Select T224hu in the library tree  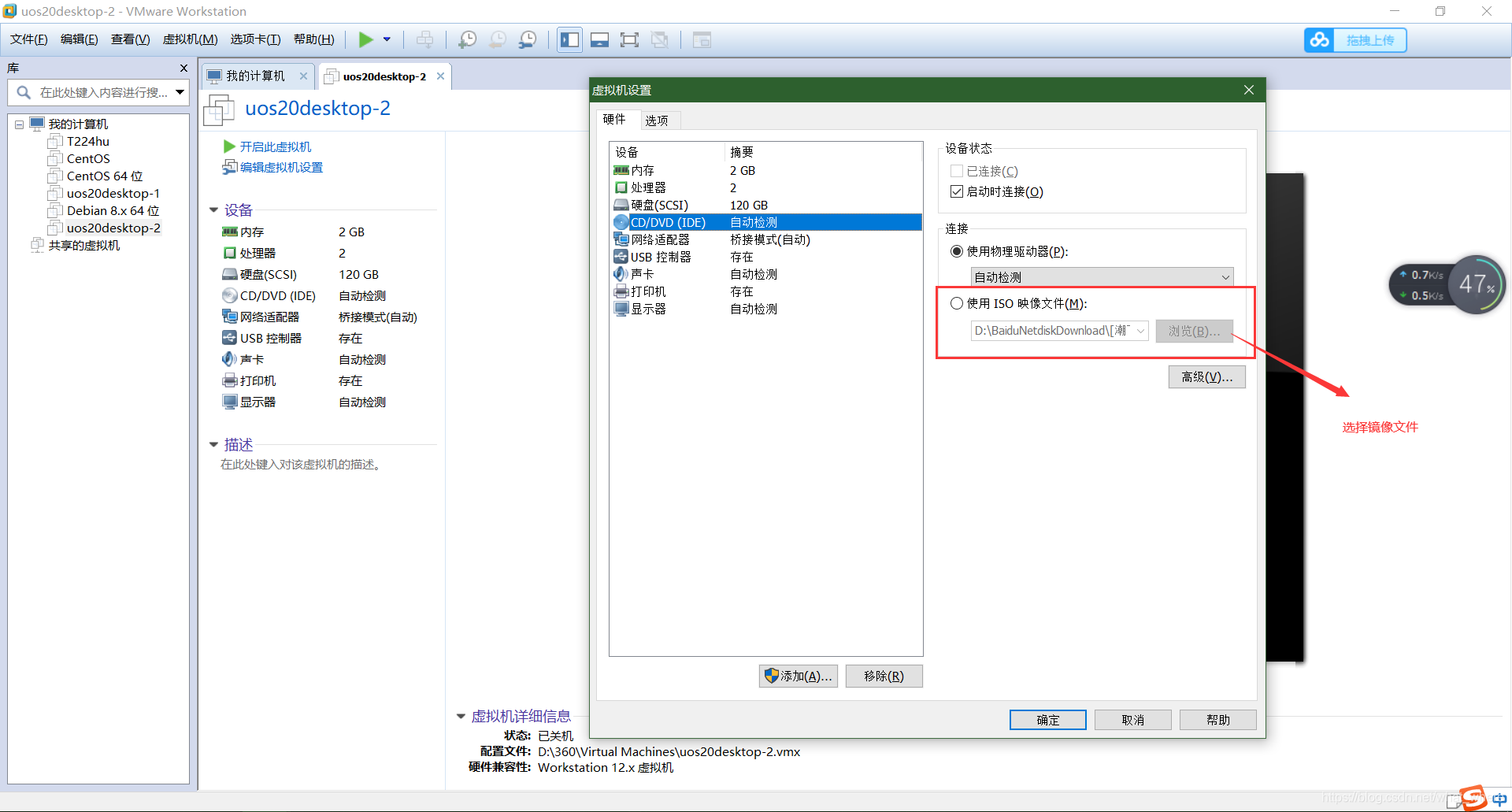tap(87, 142)
